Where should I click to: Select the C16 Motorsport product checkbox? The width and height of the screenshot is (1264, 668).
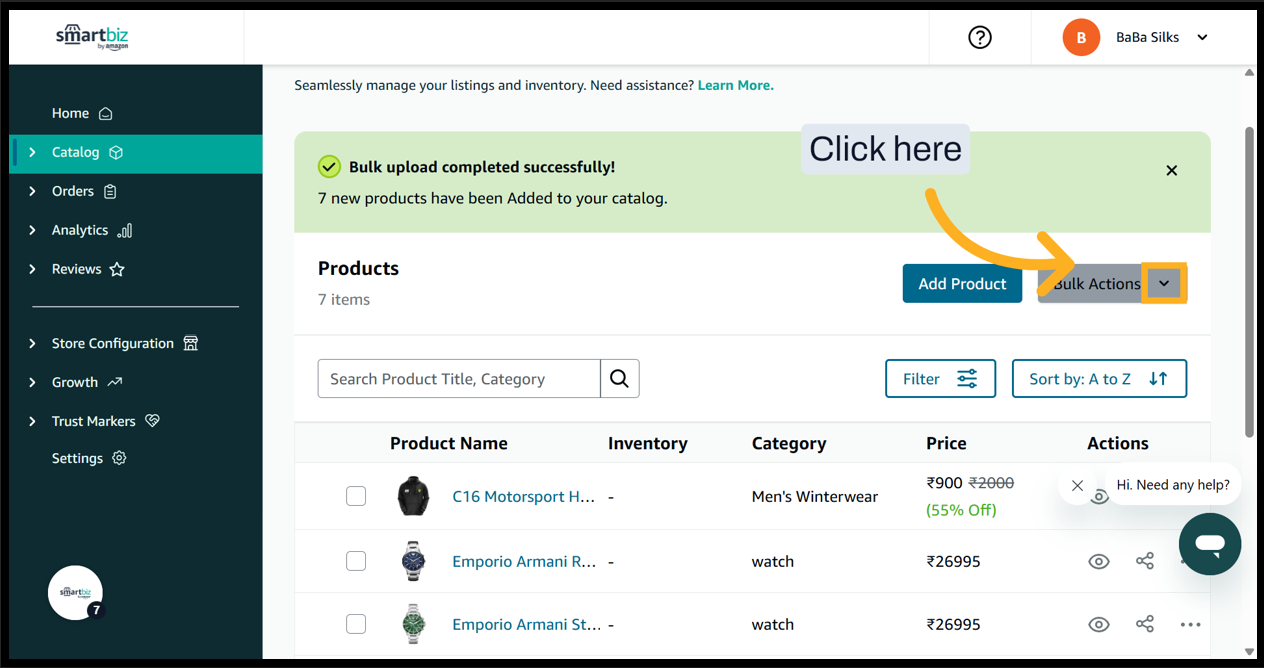pos(356,496)
